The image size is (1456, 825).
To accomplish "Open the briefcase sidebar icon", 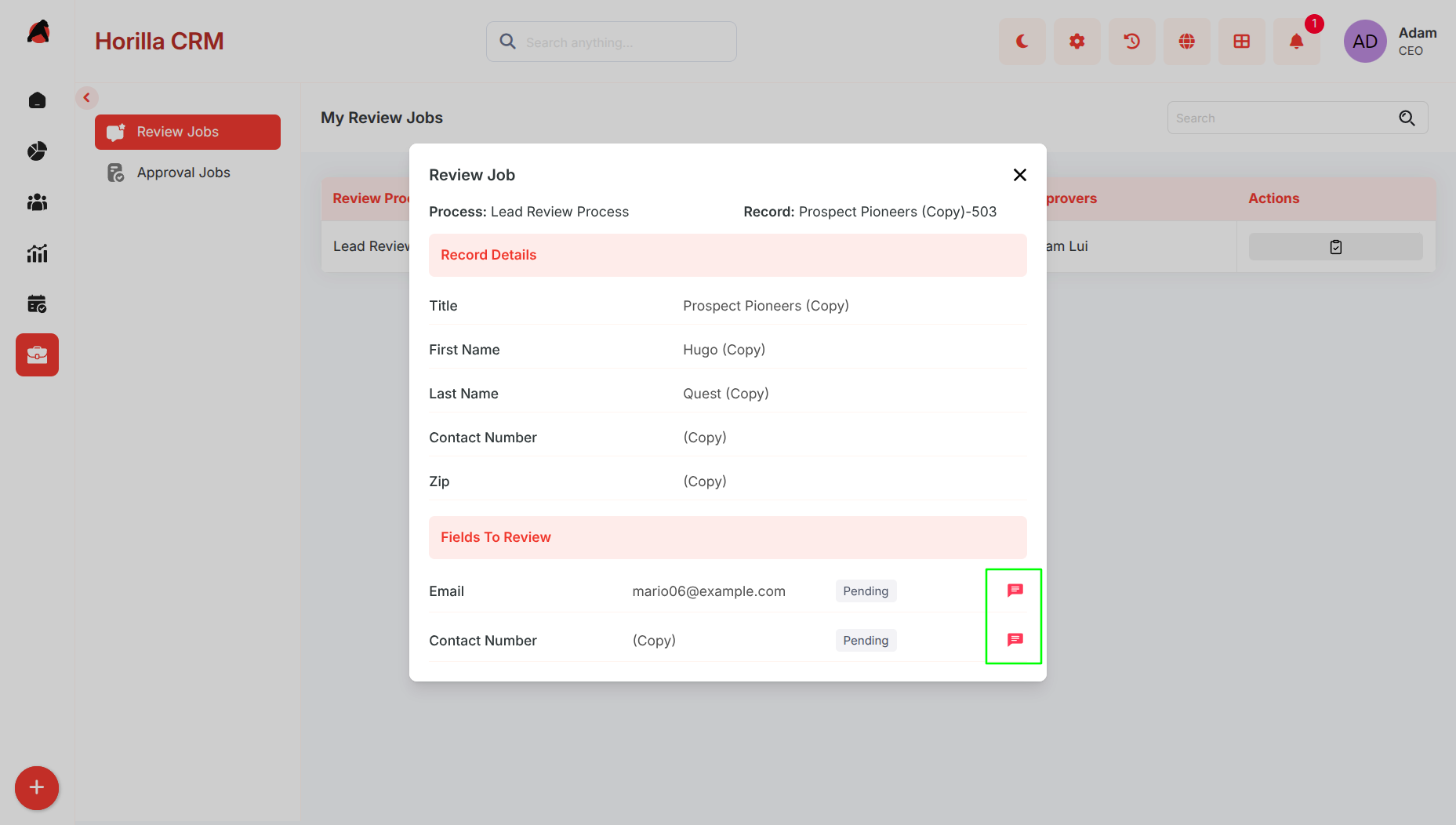I will click(37, 355).
